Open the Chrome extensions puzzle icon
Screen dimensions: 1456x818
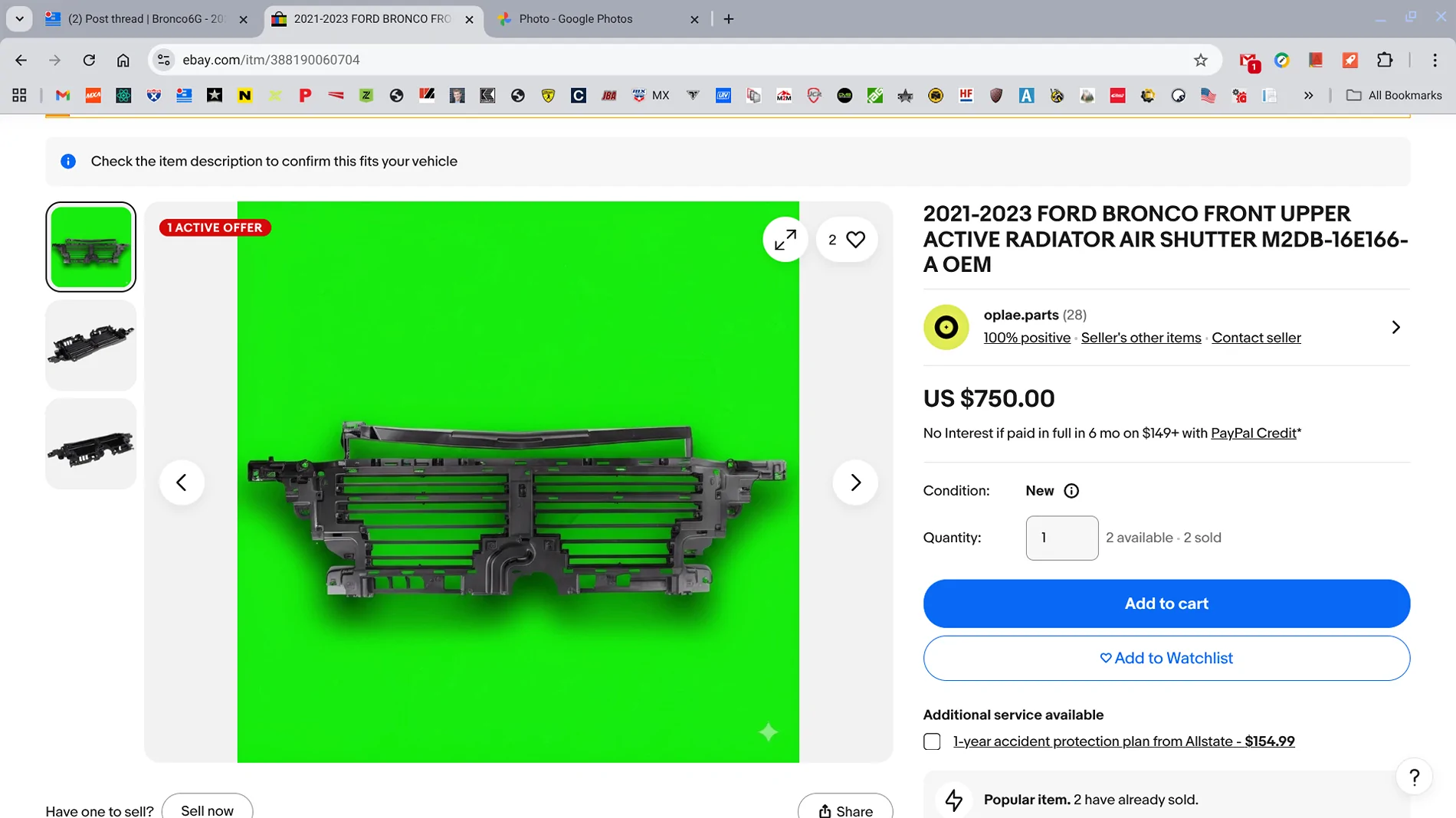(1384, 60)
